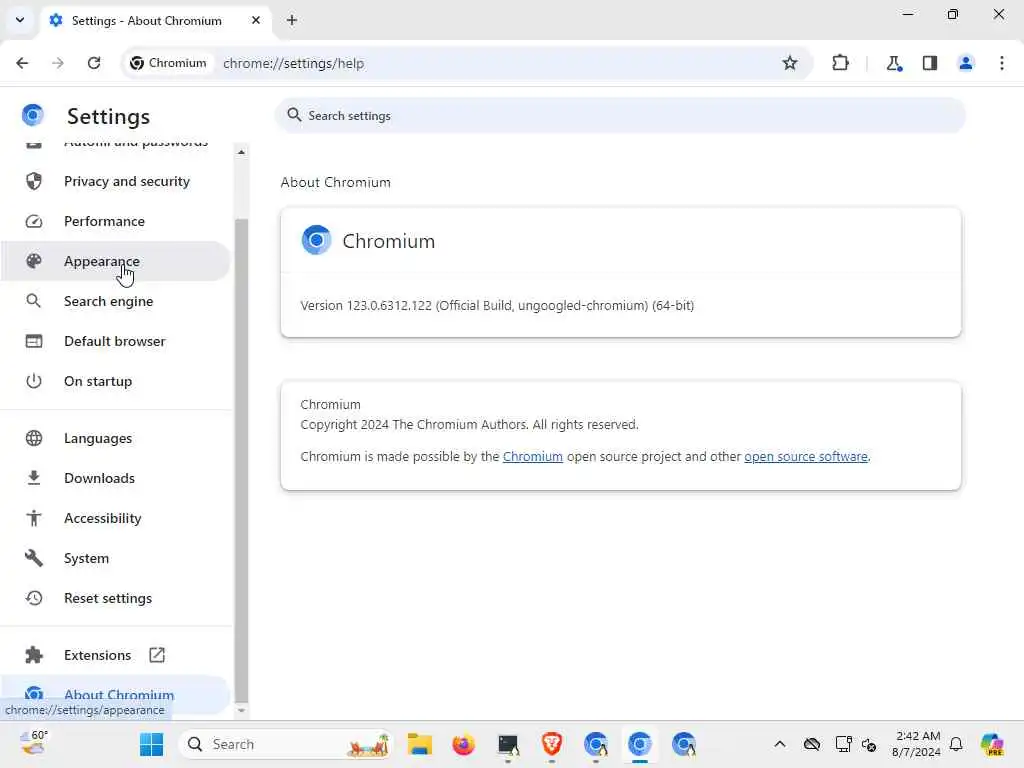Click the sidebar scroll up arrow

point(241,152)
